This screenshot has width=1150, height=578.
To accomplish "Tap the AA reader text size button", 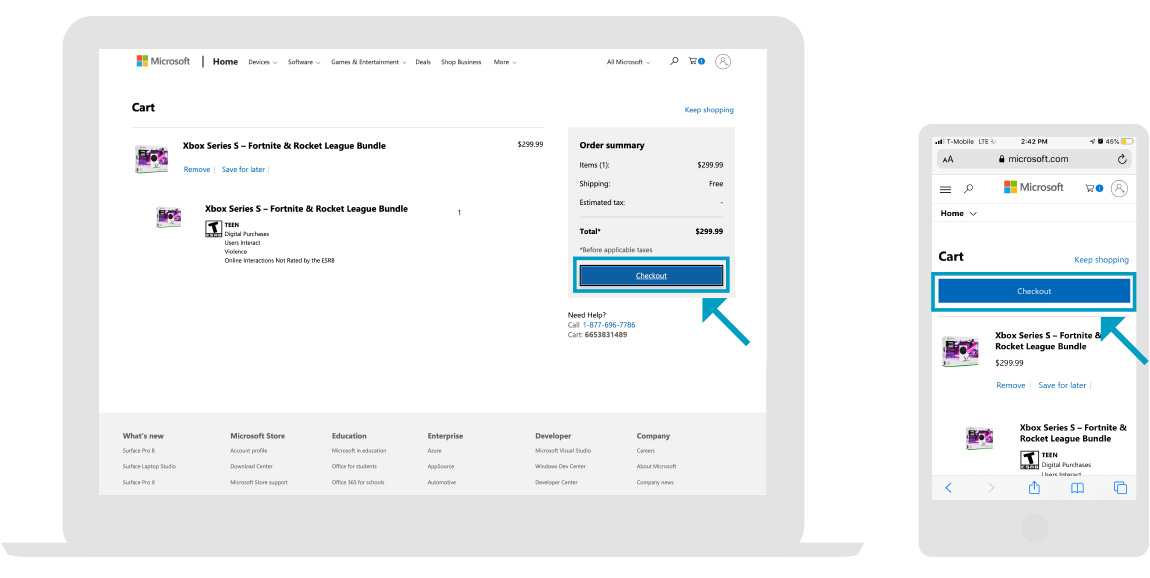I will click(x=948, y=159).
